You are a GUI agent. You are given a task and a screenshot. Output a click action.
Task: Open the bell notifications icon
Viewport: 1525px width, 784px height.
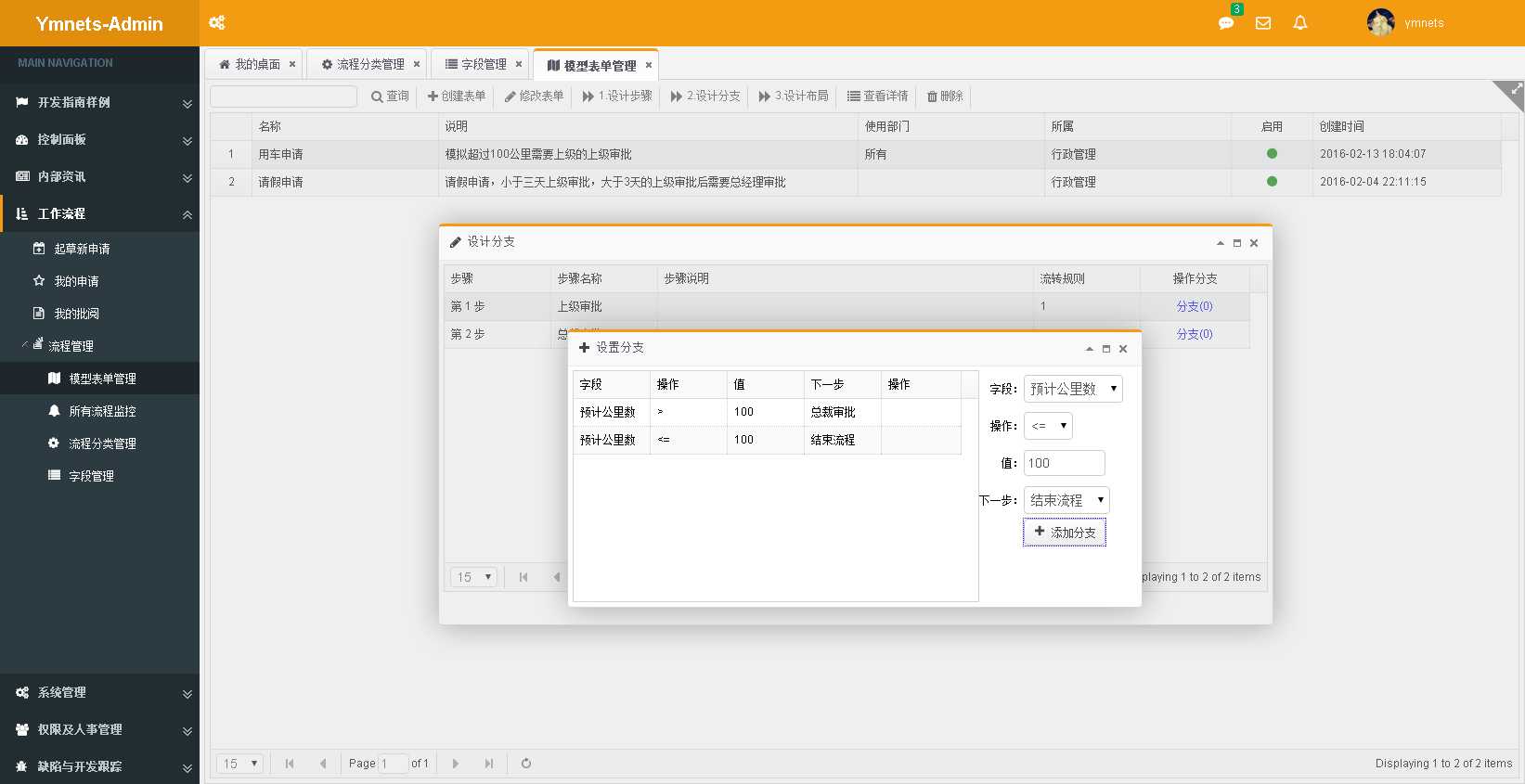point(1300,23)
